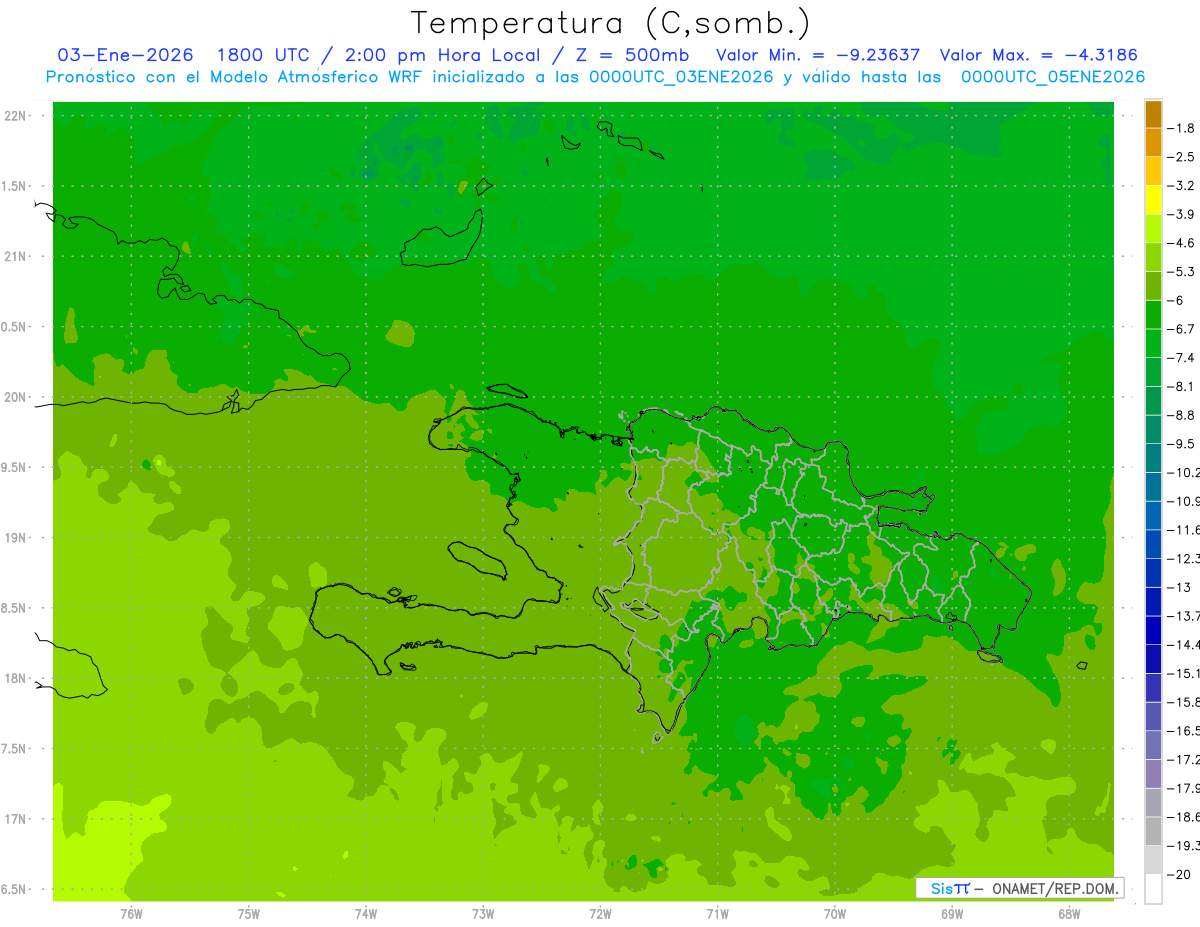Click the '76W' longitude label

tap(131, 914)
